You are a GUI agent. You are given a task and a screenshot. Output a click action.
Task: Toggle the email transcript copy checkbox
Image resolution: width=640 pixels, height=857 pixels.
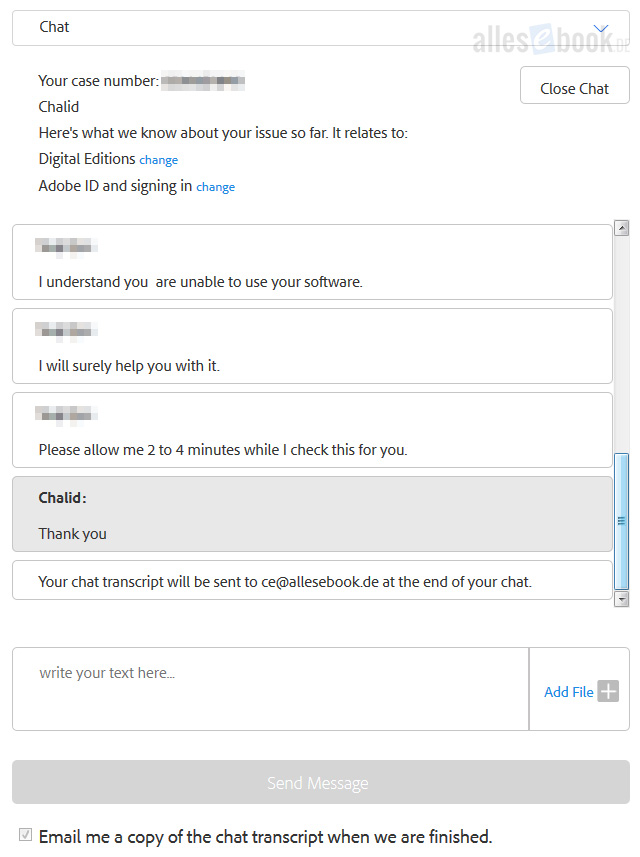25,835
